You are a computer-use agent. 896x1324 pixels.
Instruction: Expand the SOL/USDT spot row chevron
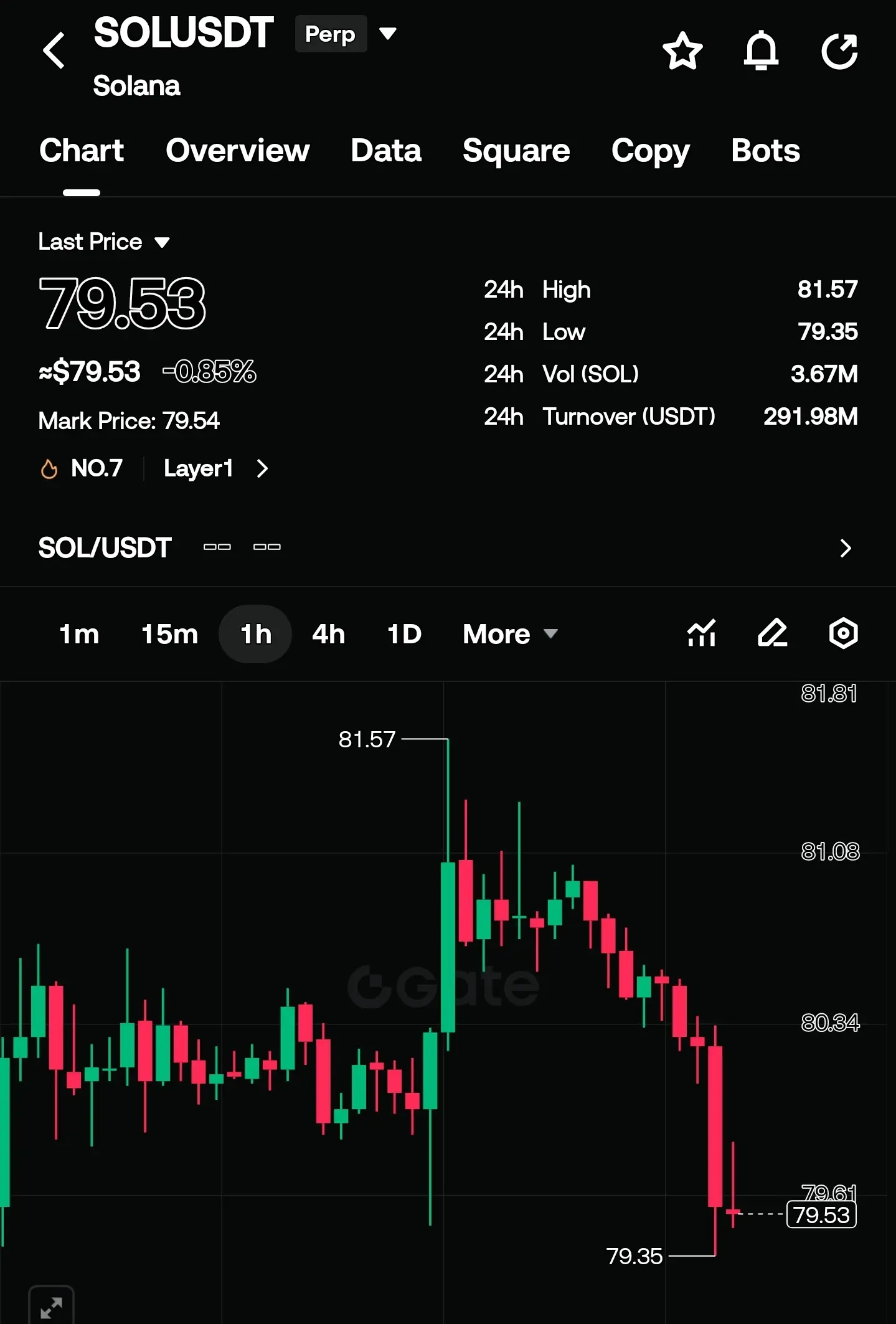(845, 548)
